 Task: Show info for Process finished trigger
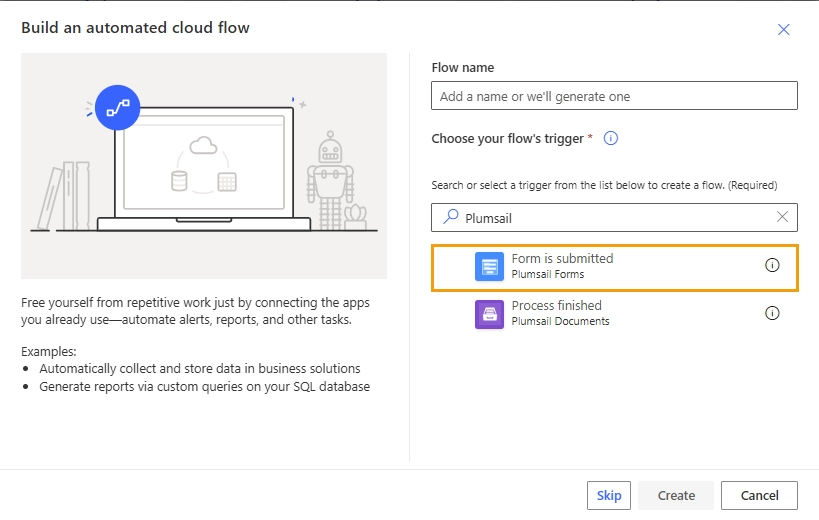[x=772, y=313]
